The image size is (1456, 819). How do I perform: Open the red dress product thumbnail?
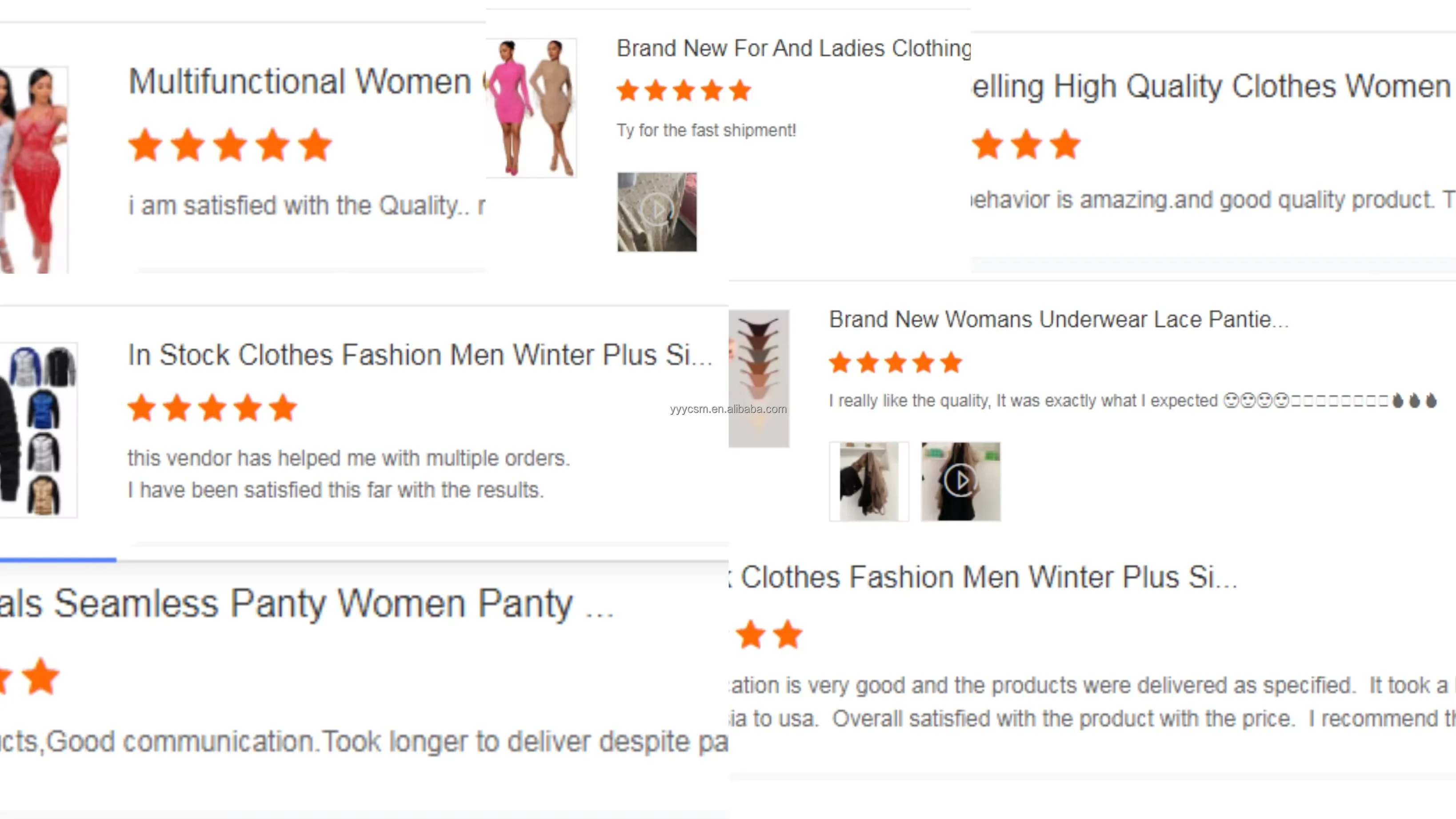tap(34, 170)
